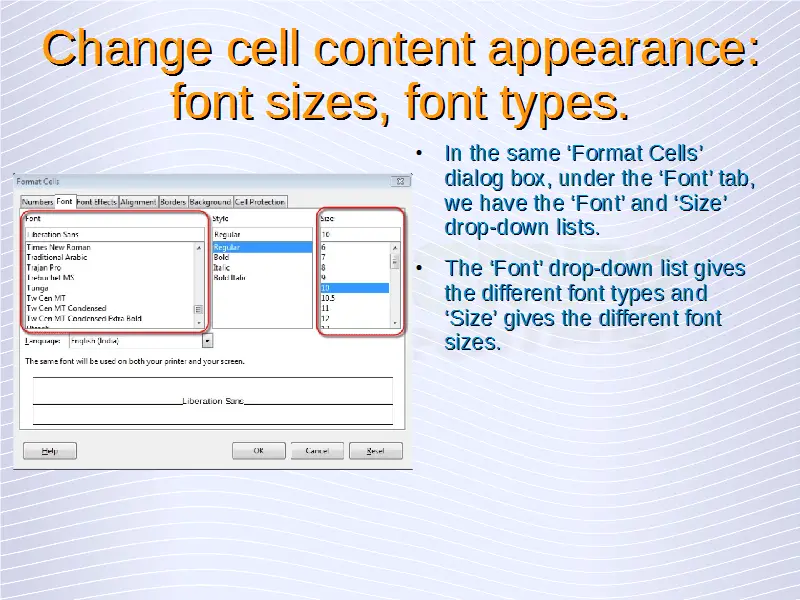The image size is (800, 600).
Task: Pick size 8 from the Size list
Action: click(323, 267)
